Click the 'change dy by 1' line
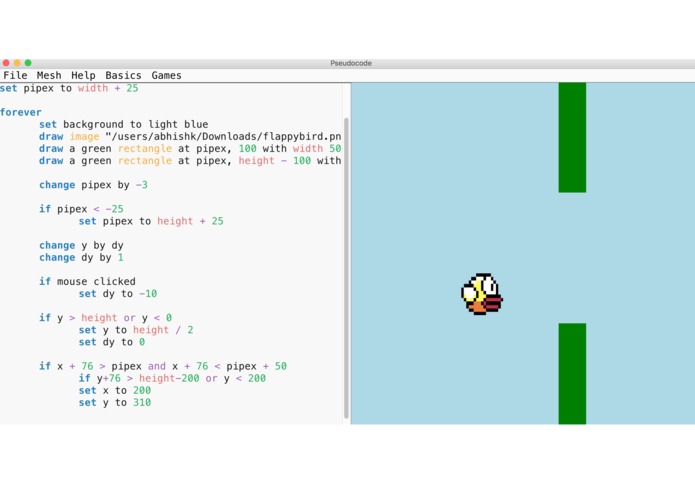This screenshot has height=494, width=695. tap(81, 257)
